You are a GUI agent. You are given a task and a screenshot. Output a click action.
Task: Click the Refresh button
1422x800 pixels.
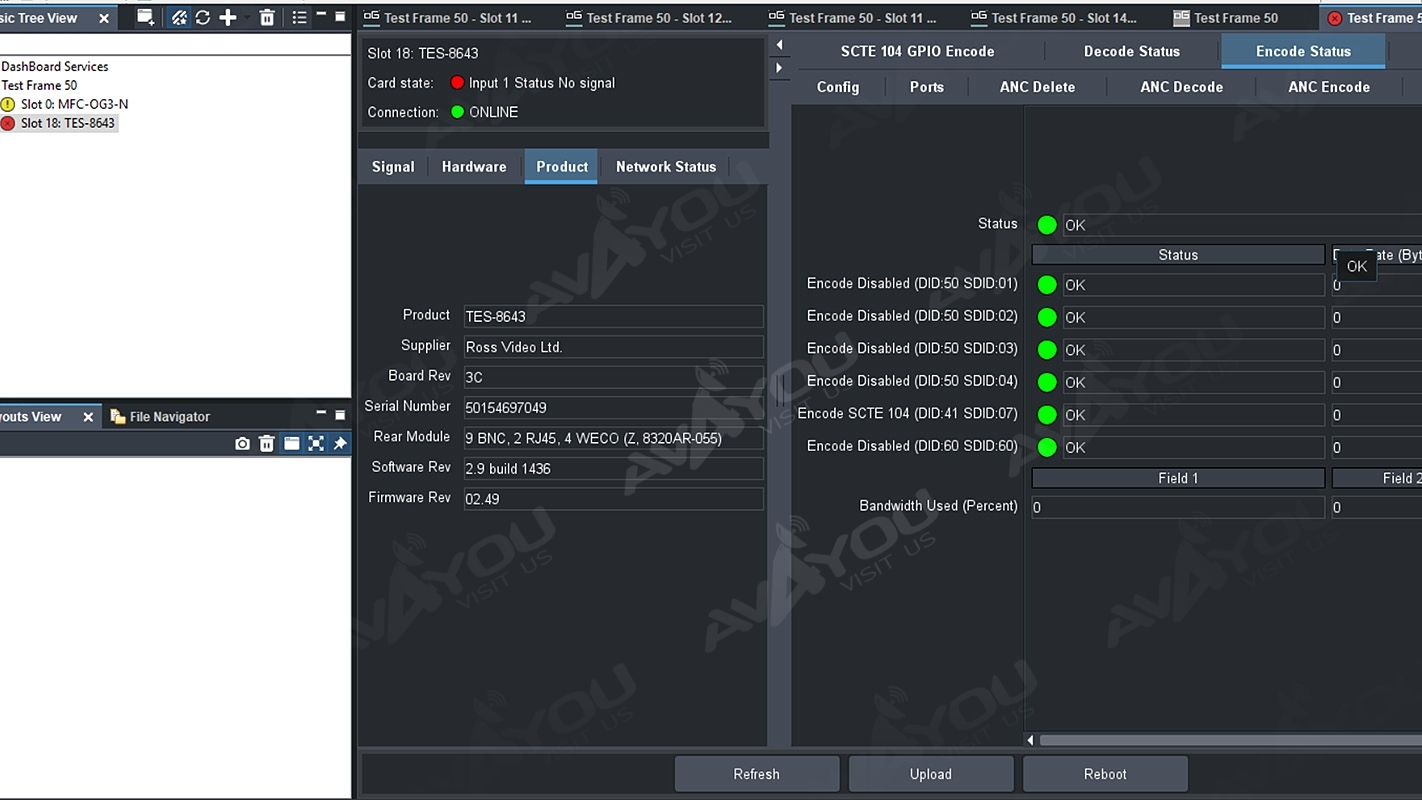click(757, 774)
